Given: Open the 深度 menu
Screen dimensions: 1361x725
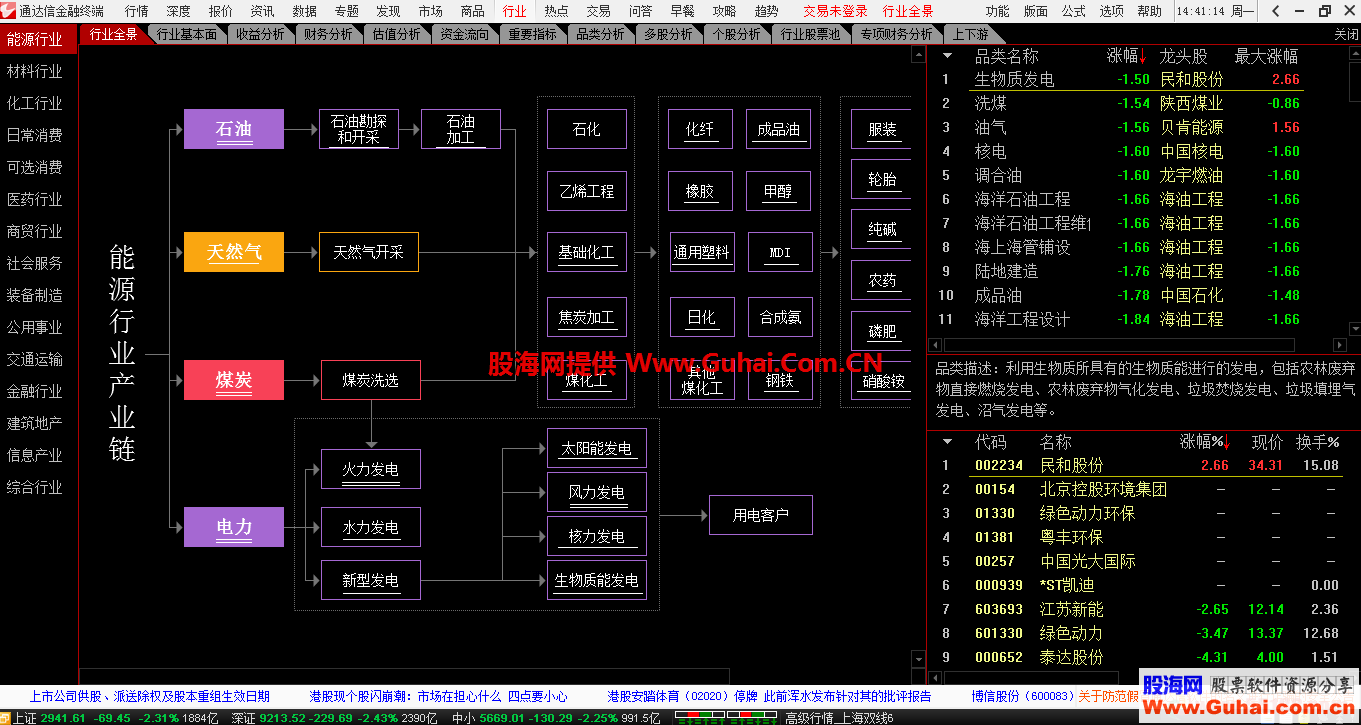Looking at the screenshot, I should point(178,11).
